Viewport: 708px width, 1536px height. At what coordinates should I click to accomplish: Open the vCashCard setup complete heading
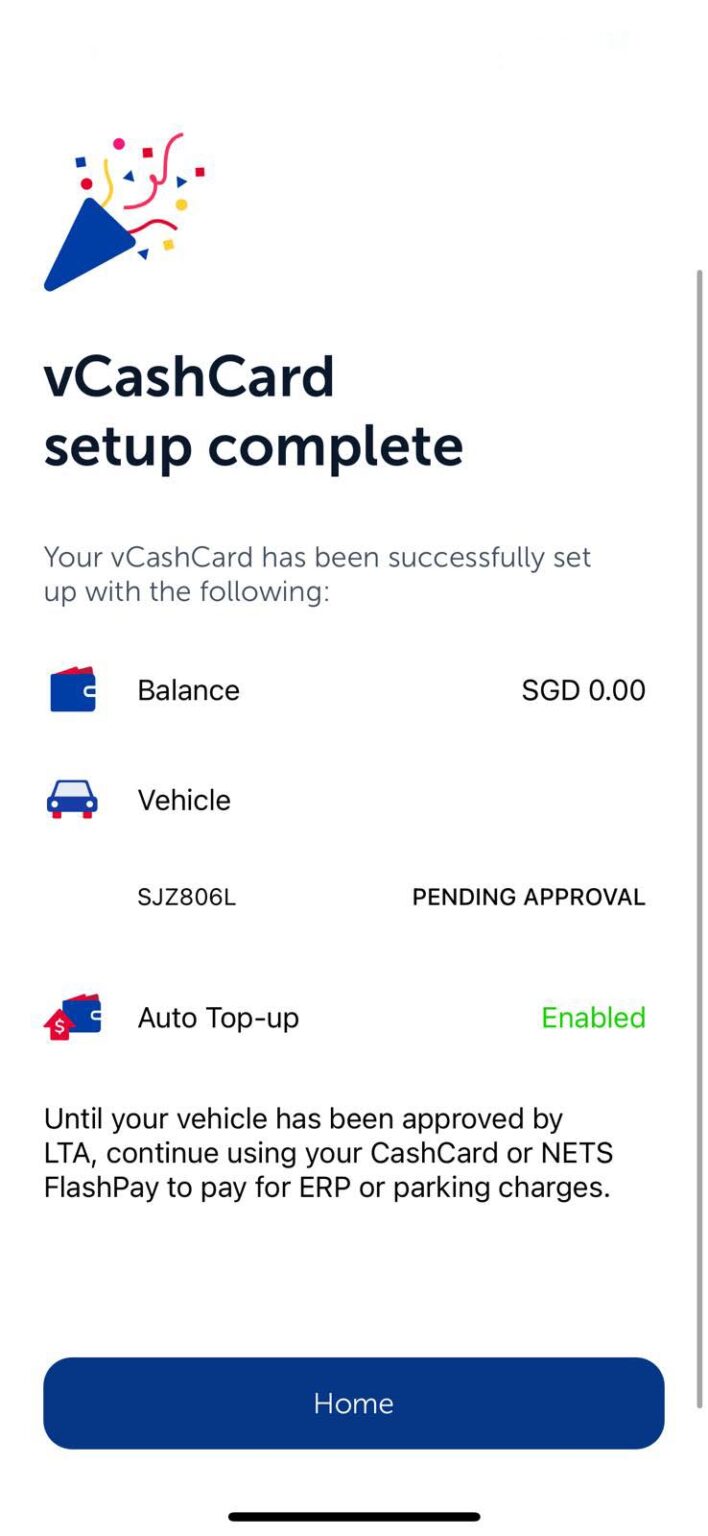click(x=252, y=410)
